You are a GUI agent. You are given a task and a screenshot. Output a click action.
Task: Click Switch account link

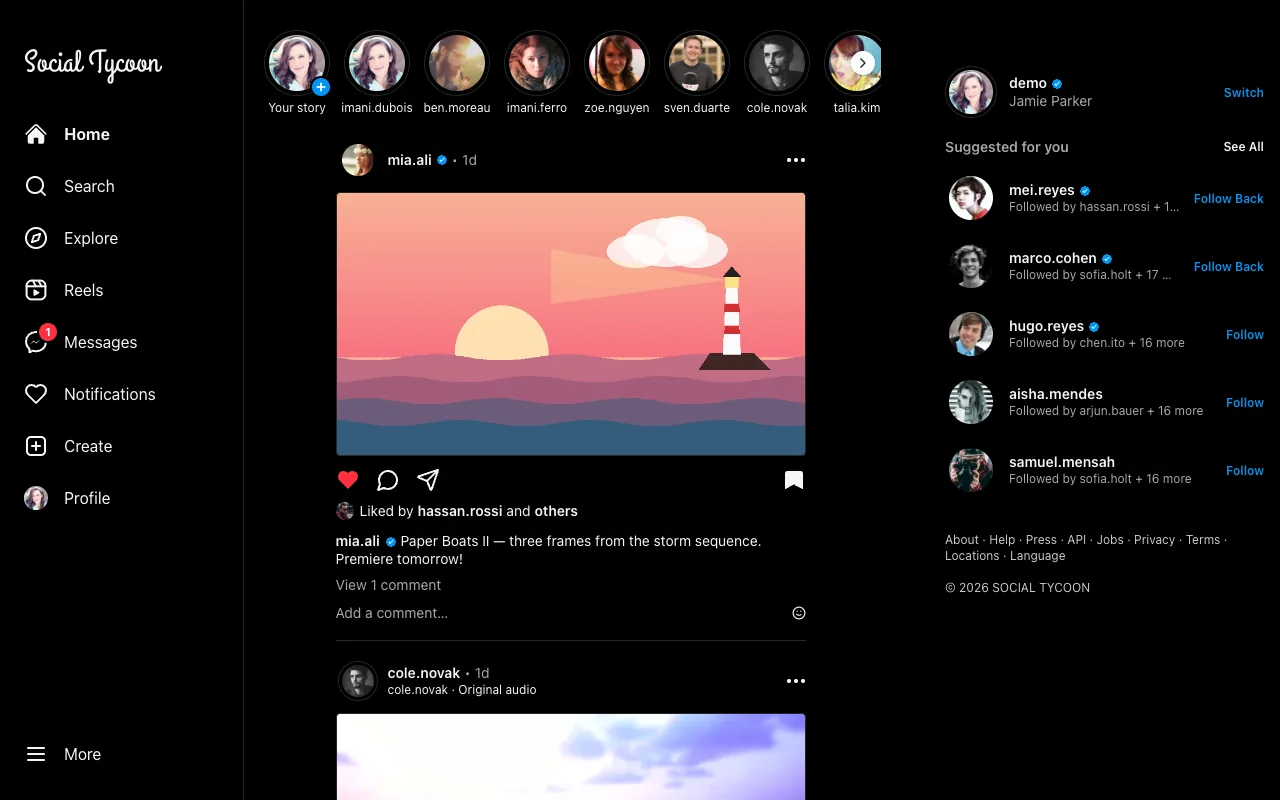[1244, 92]
